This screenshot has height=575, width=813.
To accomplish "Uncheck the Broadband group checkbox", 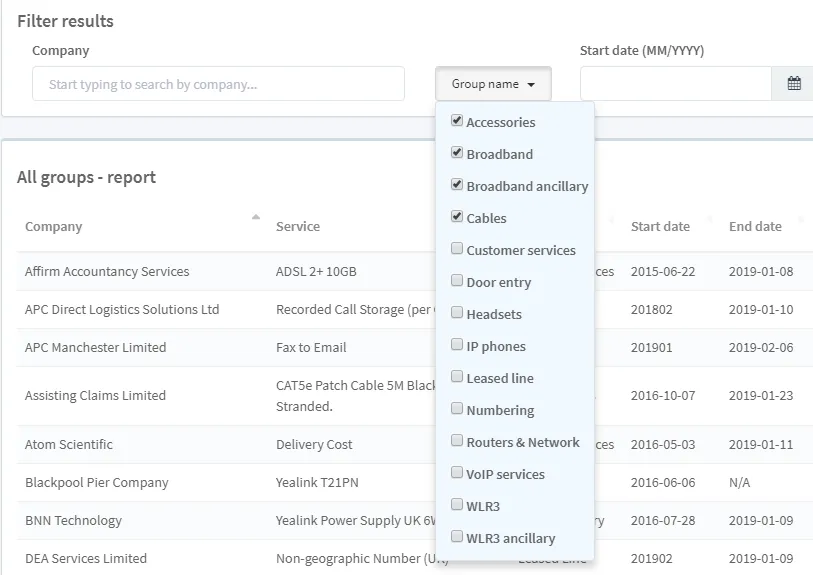I will click(457, 154).
